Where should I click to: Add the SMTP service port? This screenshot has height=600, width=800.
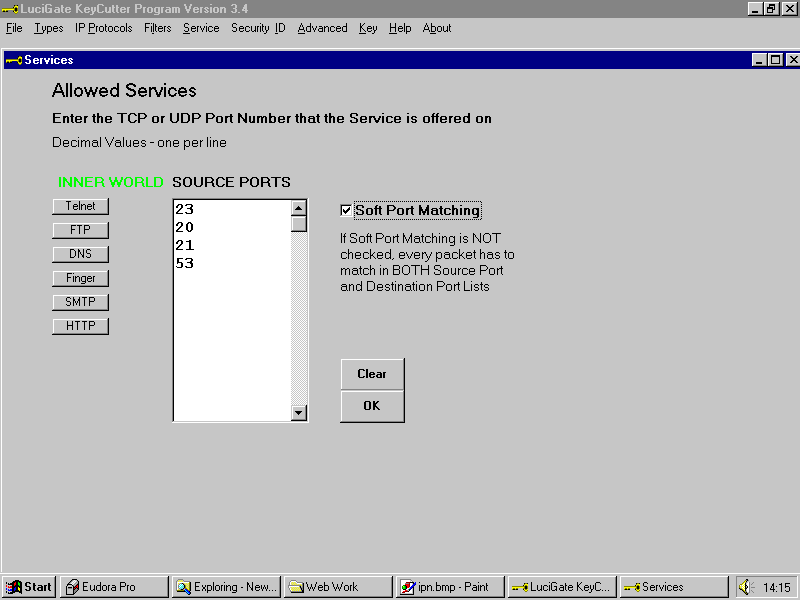(x=81, y=302)
